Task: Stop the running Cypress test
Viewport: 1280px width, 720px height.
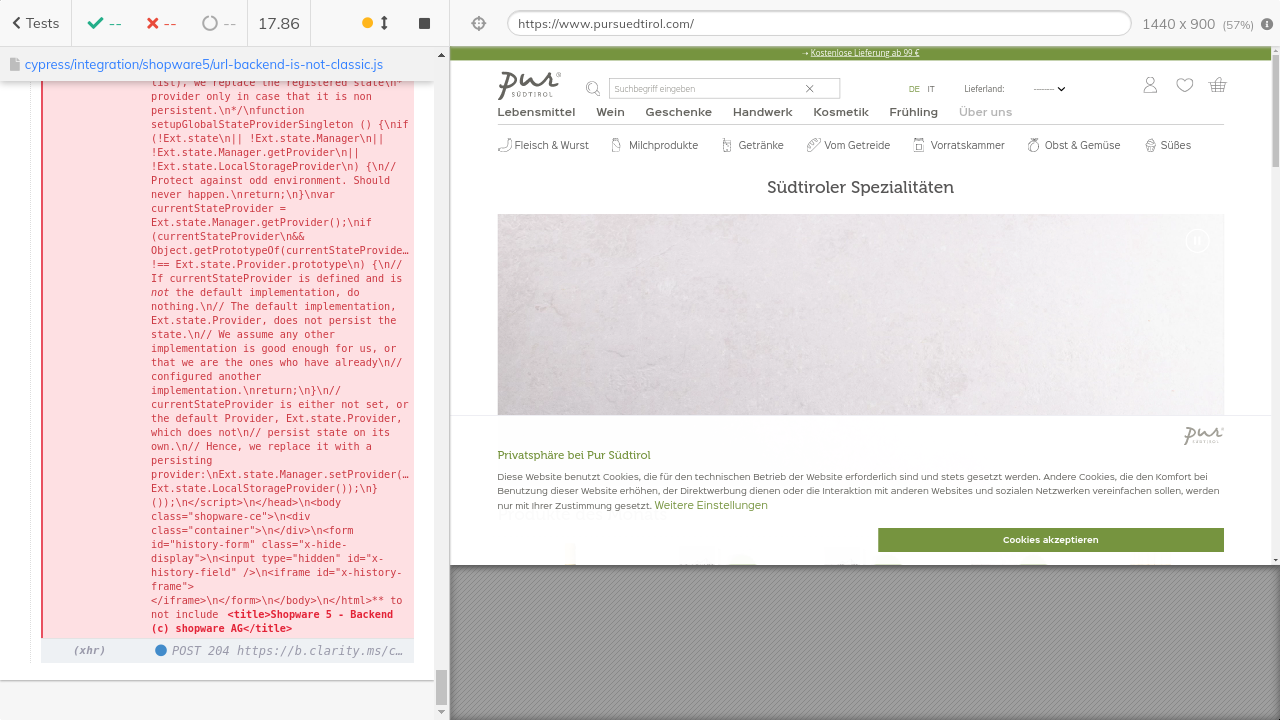Action: click(x=424, y=23)
